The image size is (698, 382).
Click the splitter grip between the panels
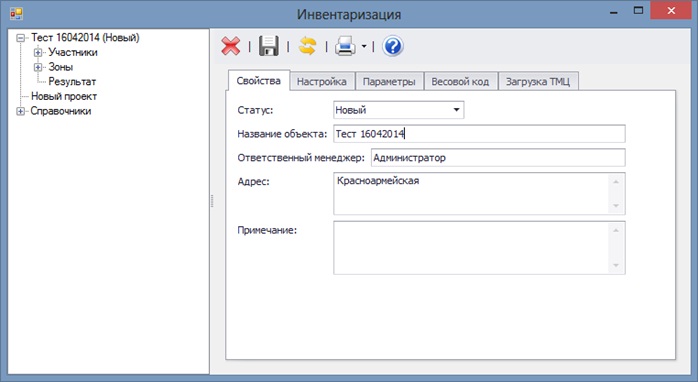click(212, 201)
